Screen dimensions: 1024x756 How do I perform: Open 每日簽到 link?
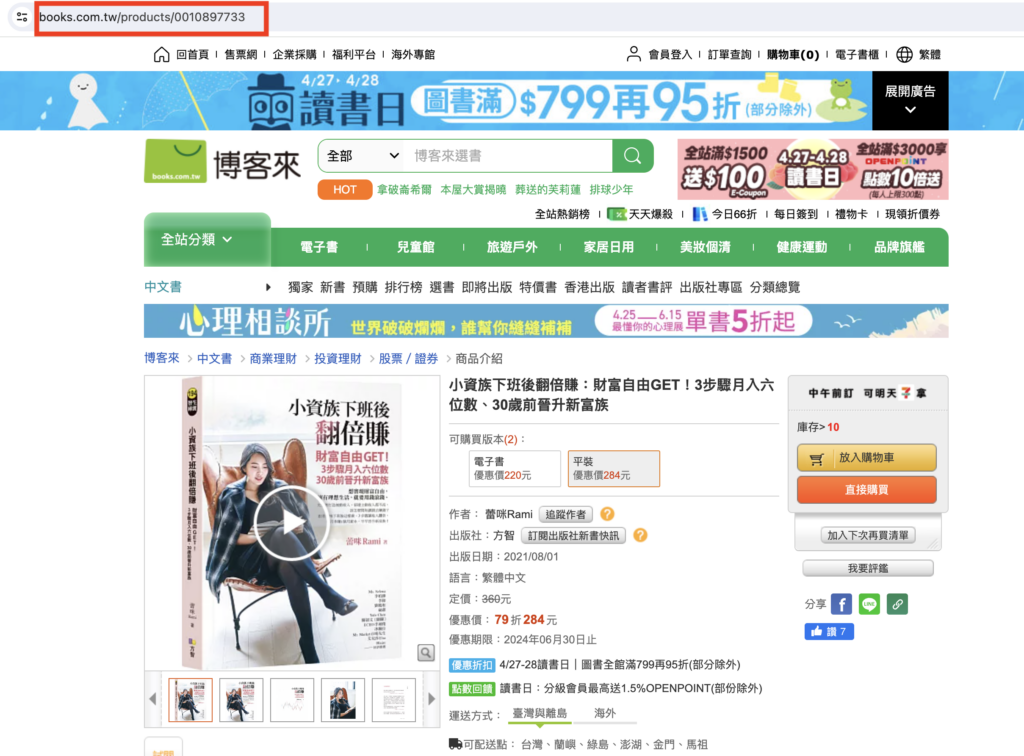[x=795, y=214]
